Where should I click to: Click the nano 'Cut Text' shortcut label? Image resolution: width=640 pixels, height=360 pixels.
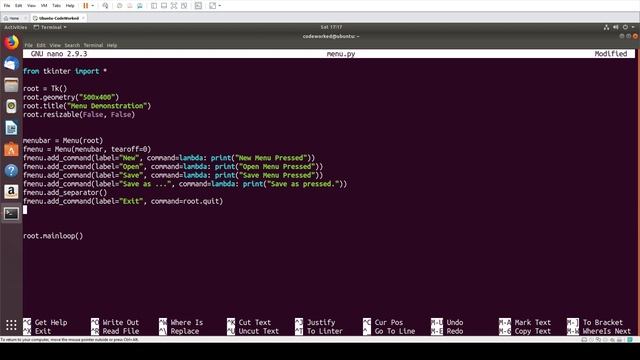(254, 322)
